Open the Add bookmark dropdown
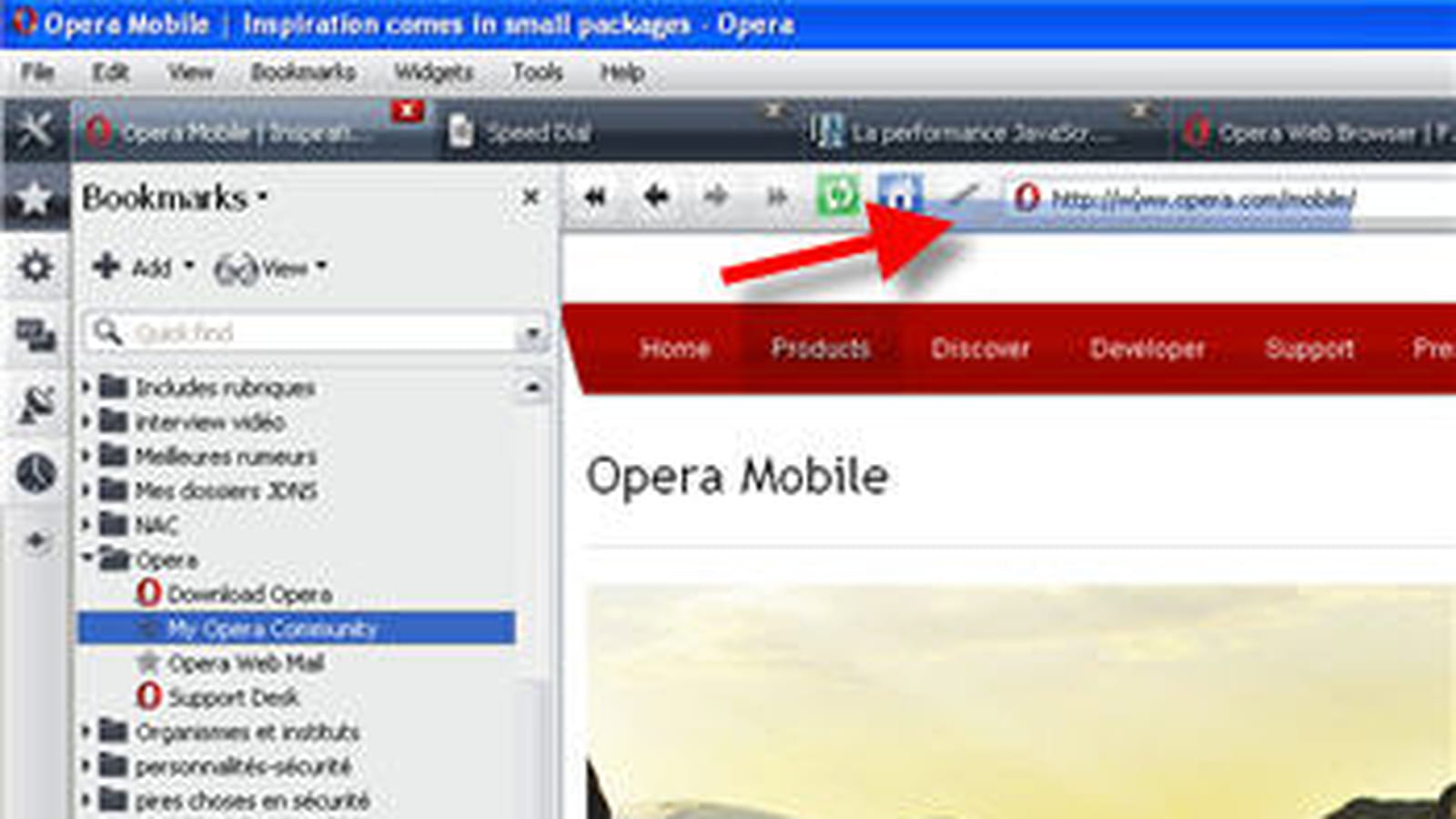Image resolution: width=1456 pixels, height=819 pixels. (x=143, y=267)
